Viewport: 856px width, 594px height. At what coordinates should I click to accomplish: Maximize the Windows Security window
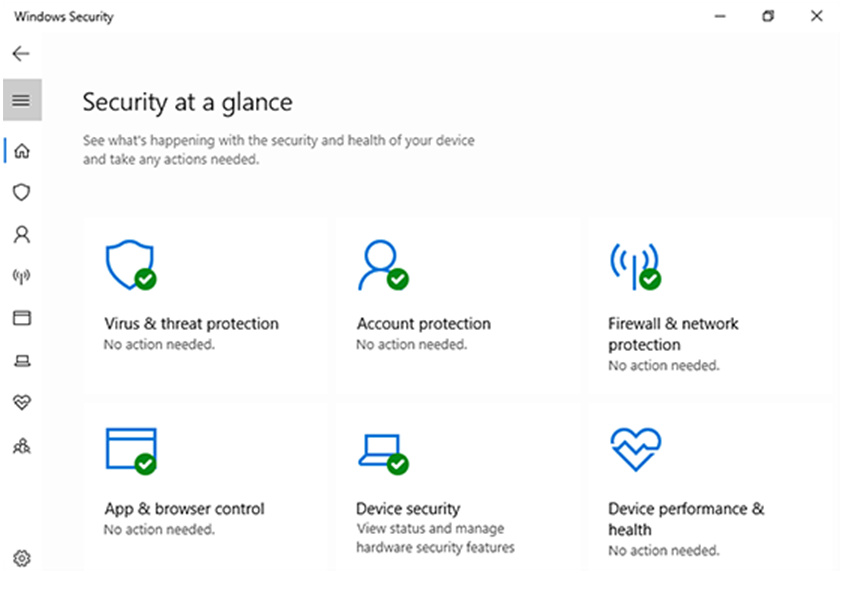pyautogui.click(x=768, y=16)
